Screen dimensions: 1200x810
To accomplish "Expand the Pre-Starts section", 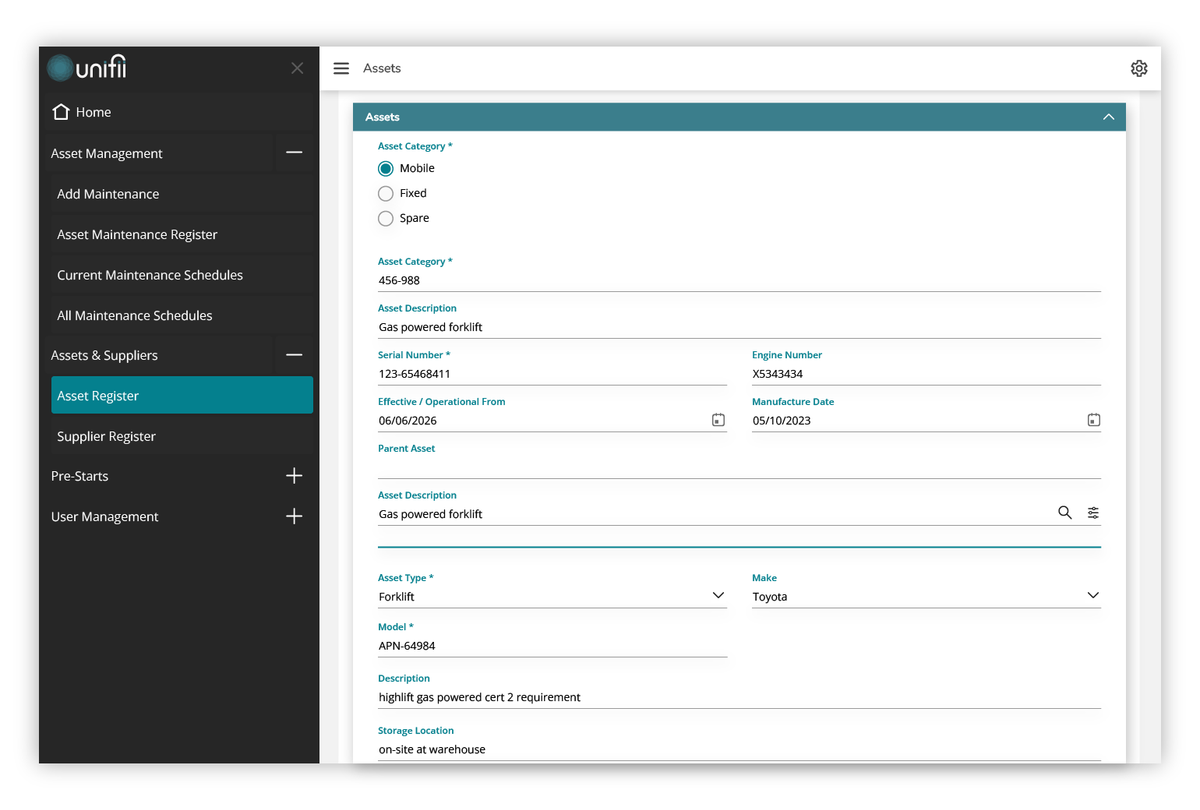I will coord(294,476).
